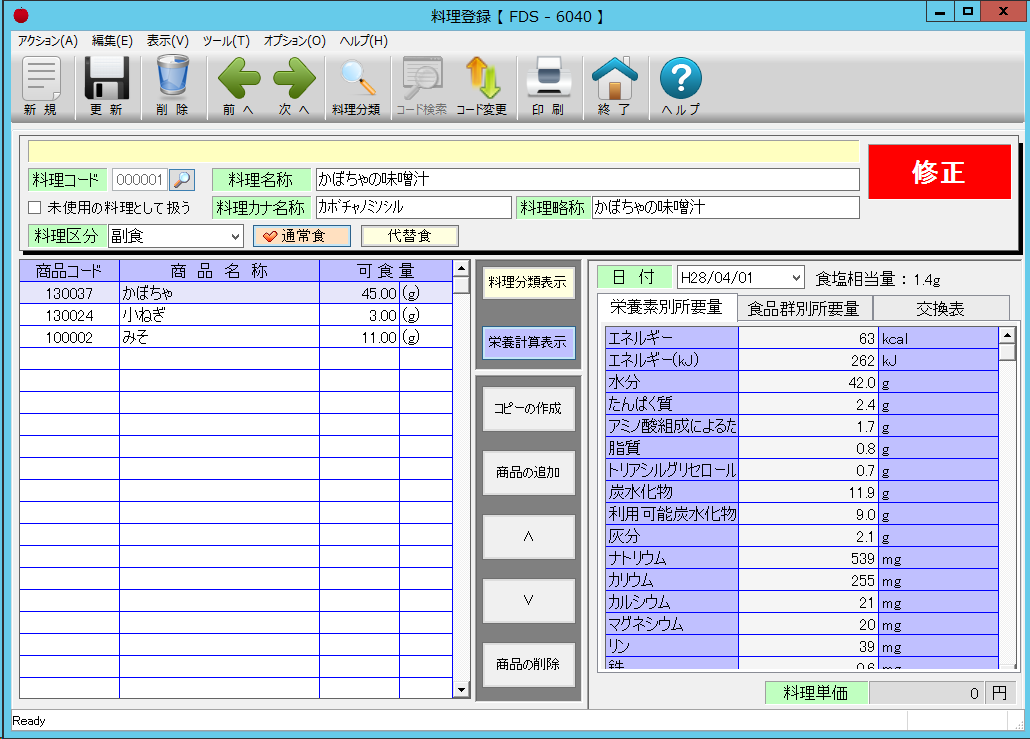
Task: Go to previous record with 前へ arrow
Action: coord(238,86)
